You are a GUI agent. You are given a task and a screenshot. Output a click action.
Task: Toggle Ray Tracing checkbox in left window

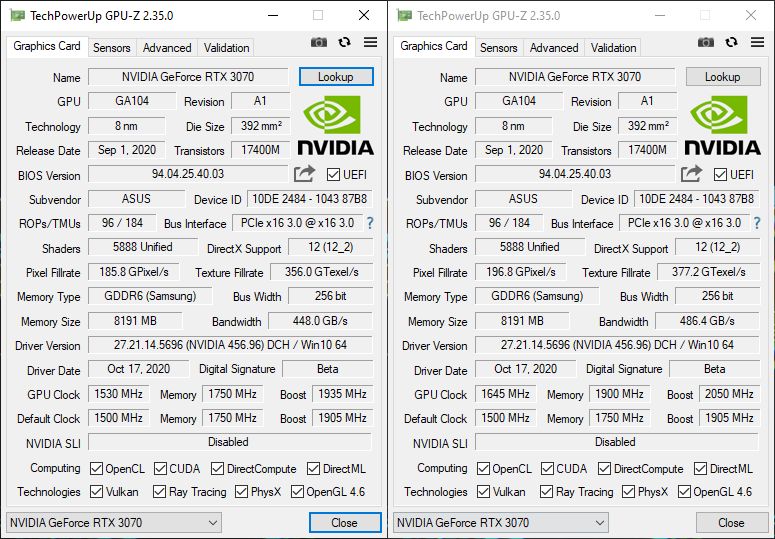[x=159, y=492]
